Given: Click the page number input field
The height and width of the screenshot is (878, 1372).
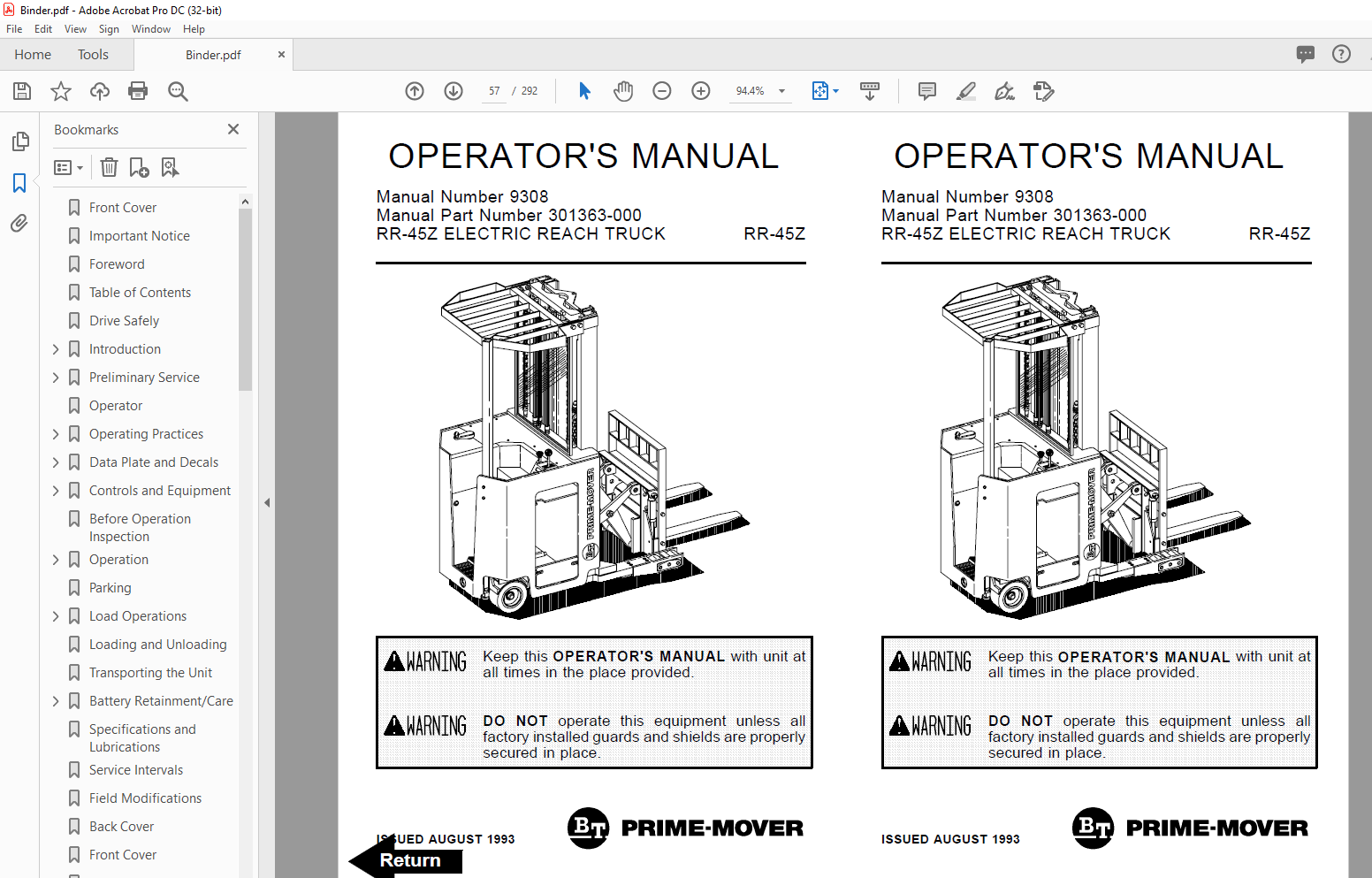Looking at the screenshot, I should (494, 91).
